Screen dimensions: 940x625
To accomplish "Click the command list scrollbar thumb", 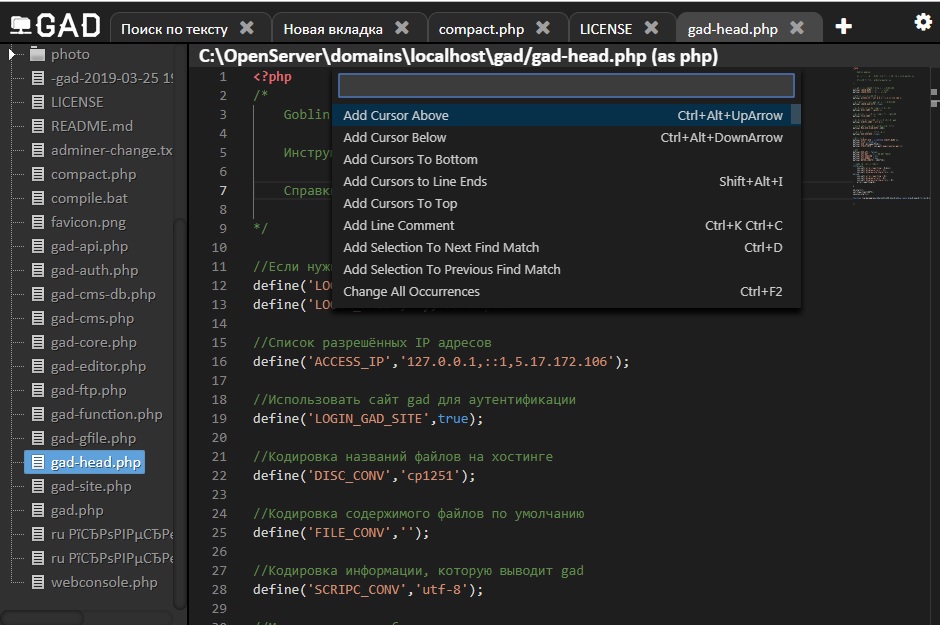I will click(796, 114).
